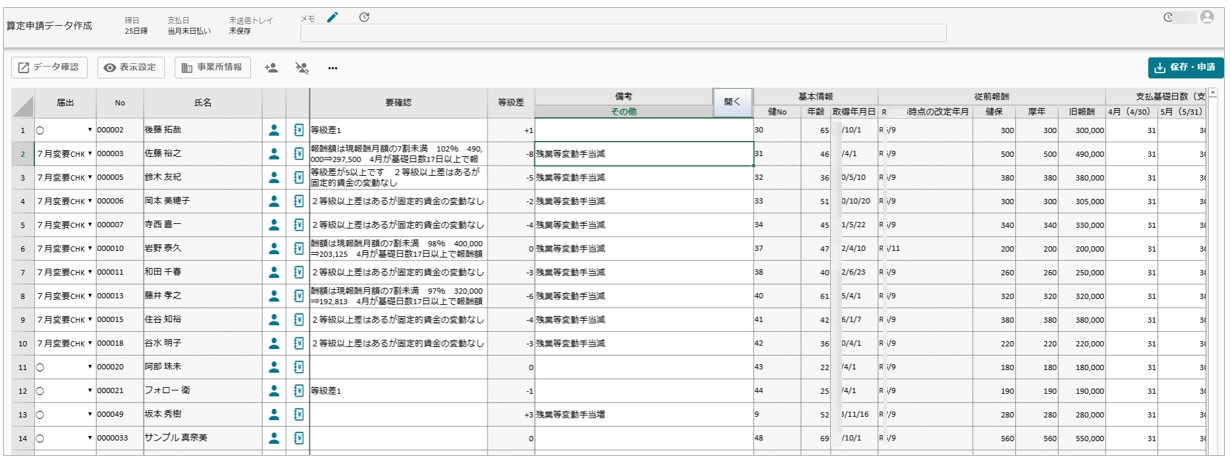The image size is (1231, 460).
Task: Click the person icon for 後藤 拓哉
Action: (x=273, y=130)
